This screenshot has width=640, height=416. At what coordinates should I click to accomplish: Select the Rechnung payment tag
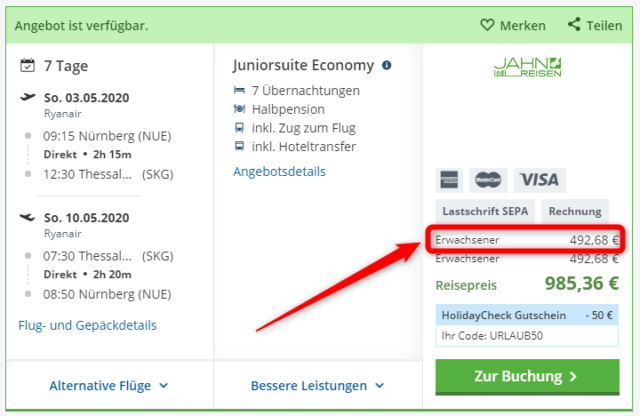pos(575,211)
